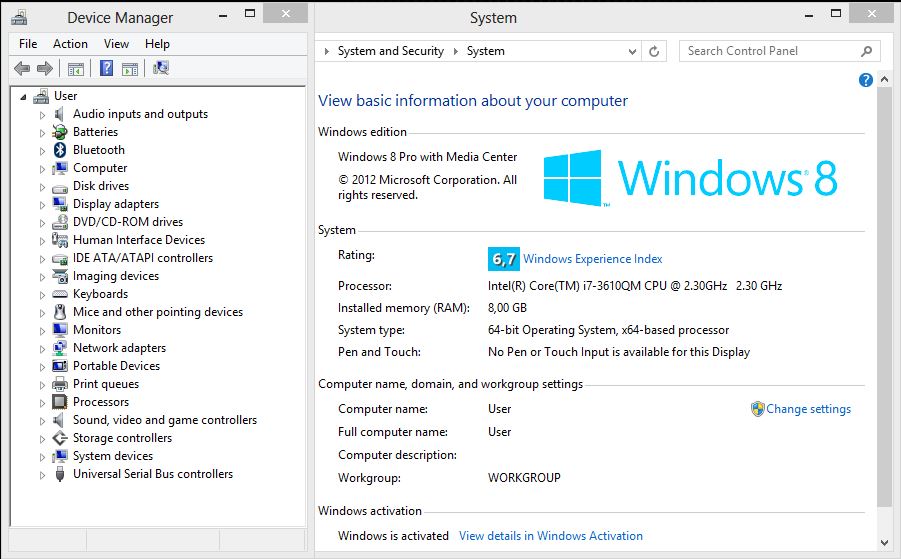
Task: Expand the Bluetooth node
Action: [42, 151]
